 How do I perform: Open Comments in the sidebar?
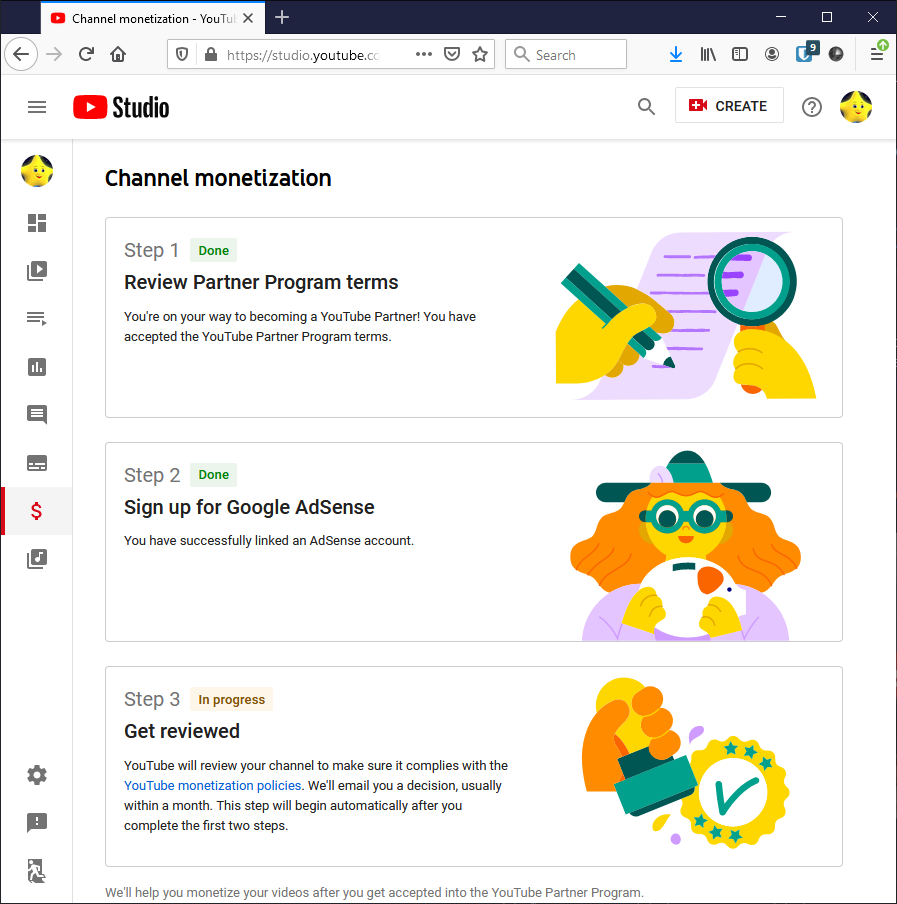point(37,415)
